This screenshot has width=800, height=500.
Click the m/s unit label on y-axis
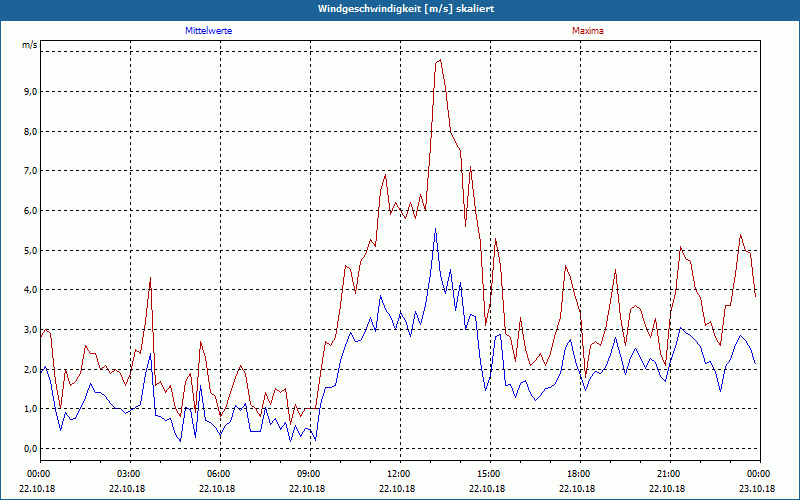(30, 45)
